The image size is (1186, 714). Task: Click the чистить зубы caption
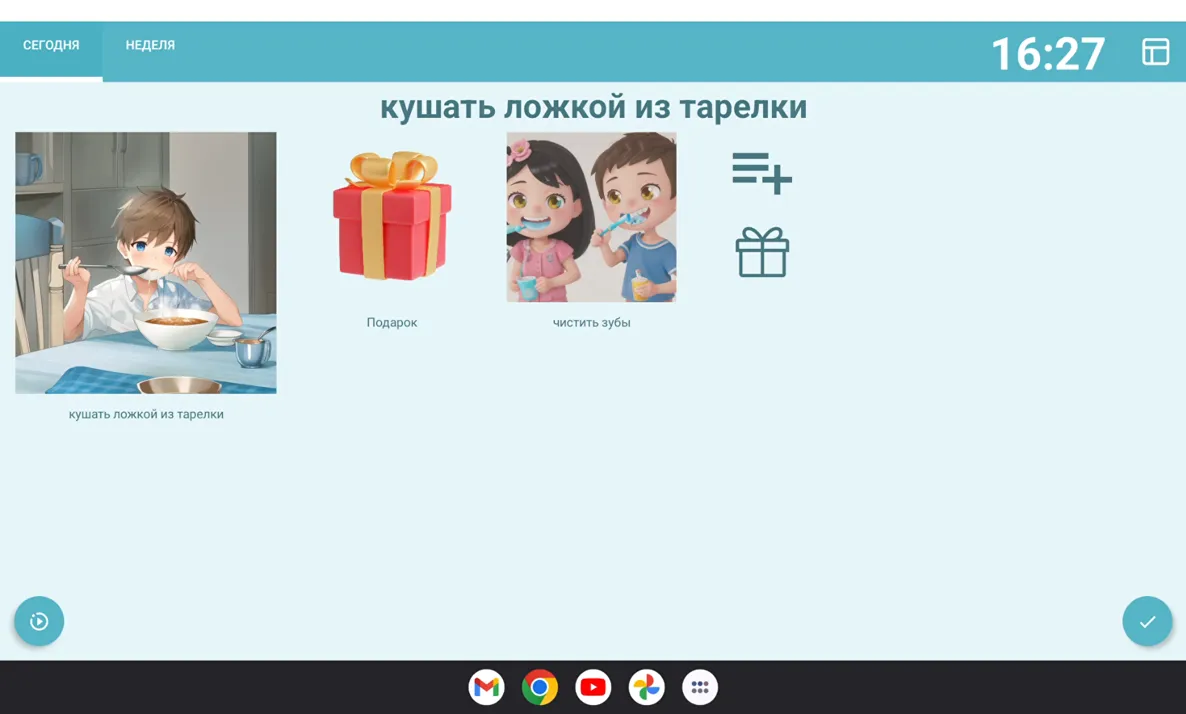coord(591,323)
